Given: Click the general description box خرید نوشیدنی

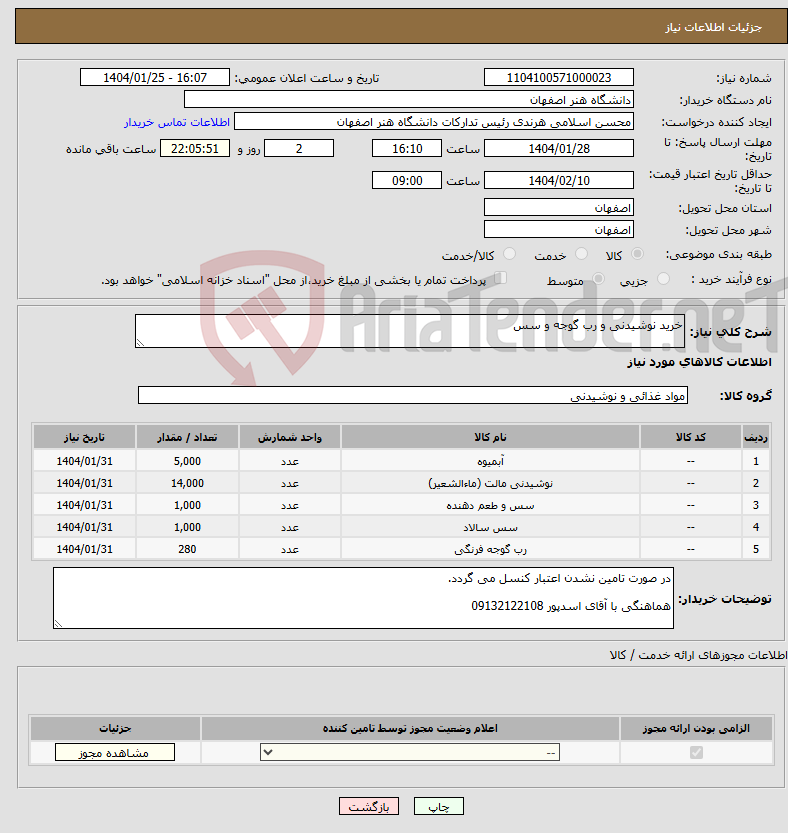Looking at the screenshot, I should pyautogui.click(x=410, y=331).
